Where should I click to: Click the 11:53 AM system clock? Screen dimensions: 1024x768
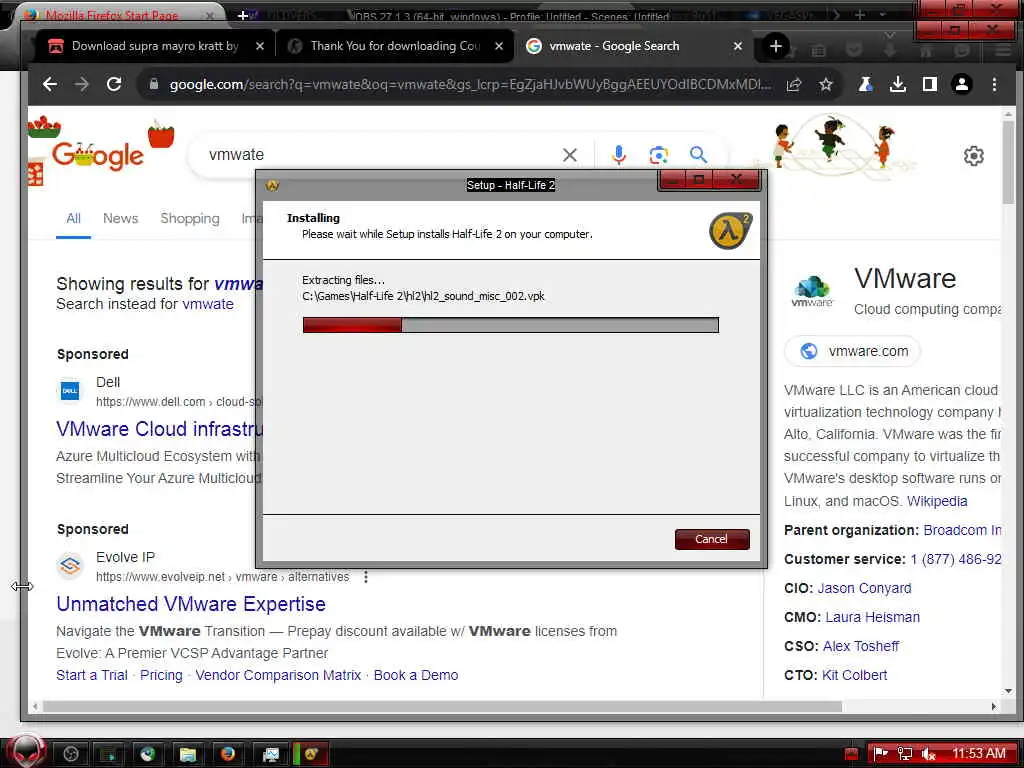[x=978, y=754]
